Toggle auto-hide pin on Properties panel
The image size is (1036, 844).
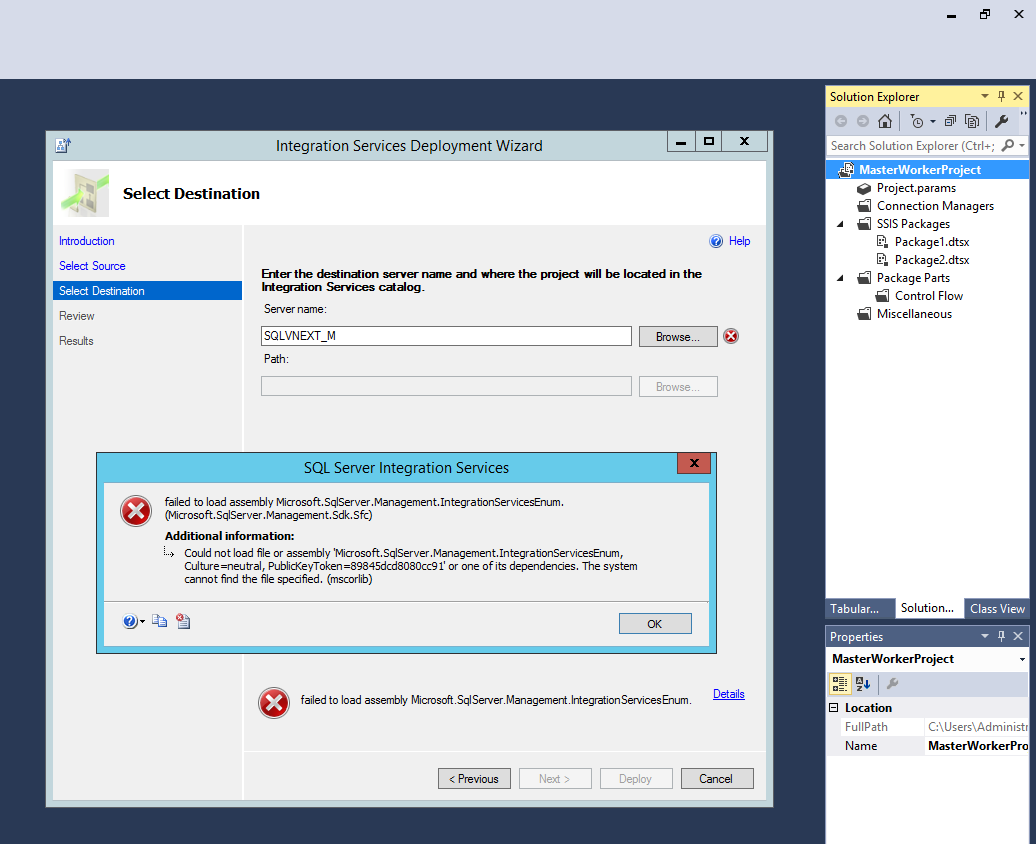point(1001,636)
